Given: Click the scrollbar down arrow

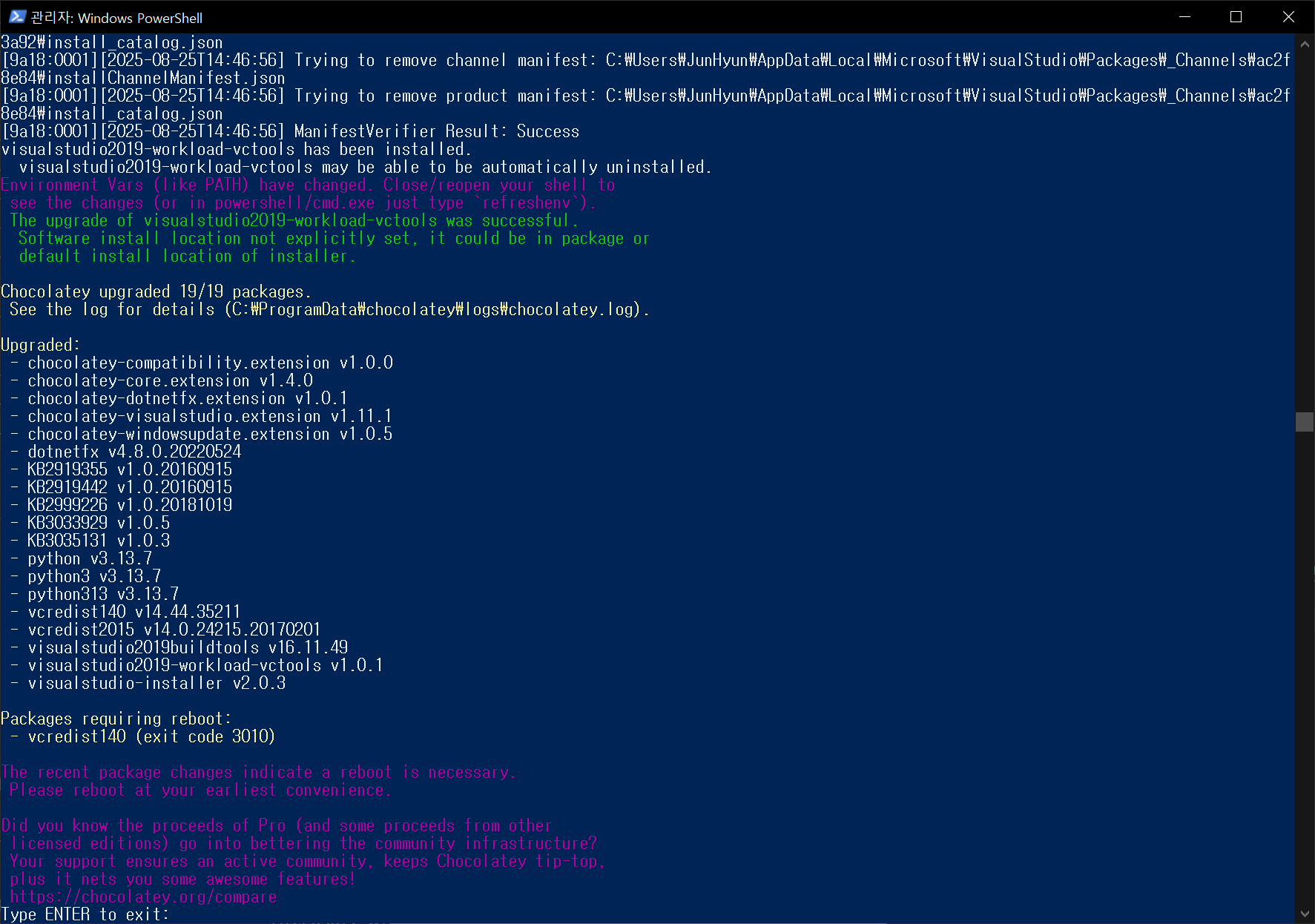Looking at the screenshot, I should click(1305, 914).
